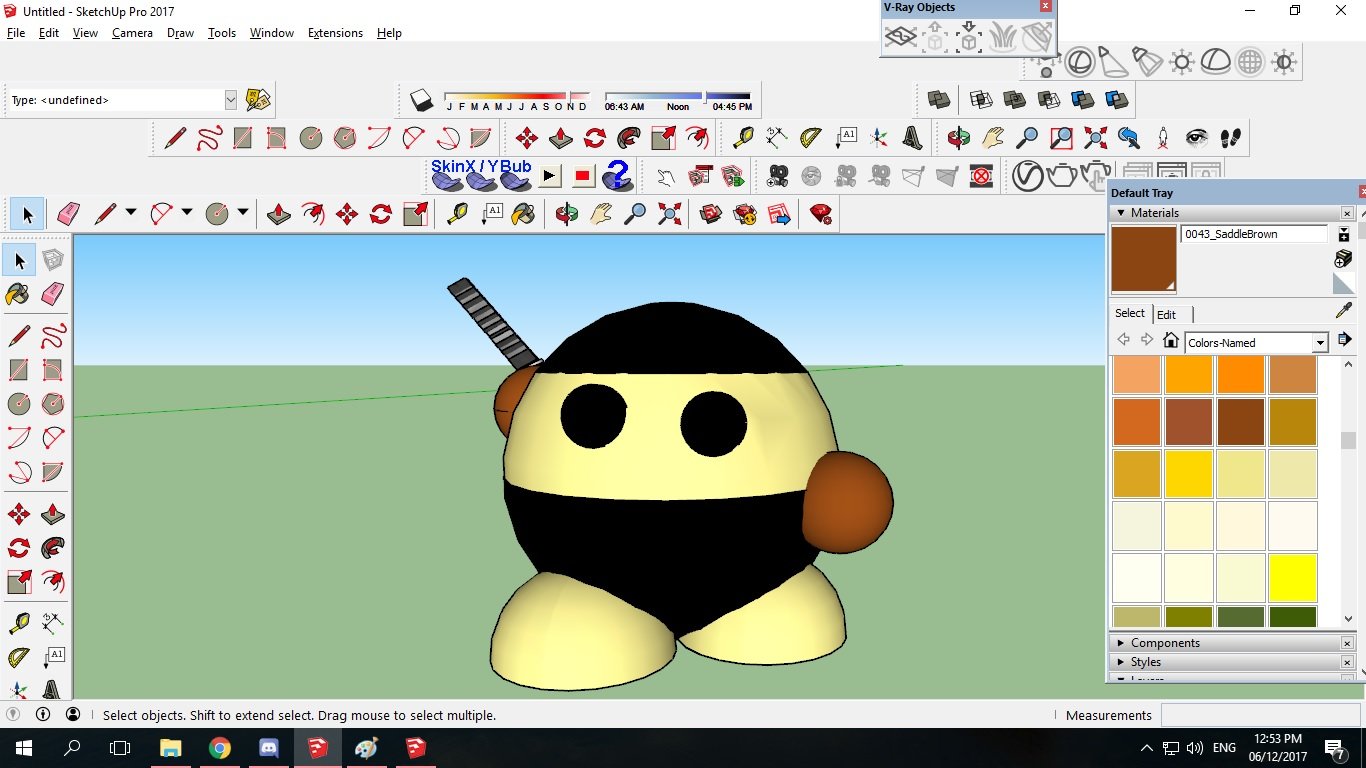Viewport: 1366px width, 768px height.
Task: Open Extension Warehouse red ruby icon
Action: click(x=820, y=214)
